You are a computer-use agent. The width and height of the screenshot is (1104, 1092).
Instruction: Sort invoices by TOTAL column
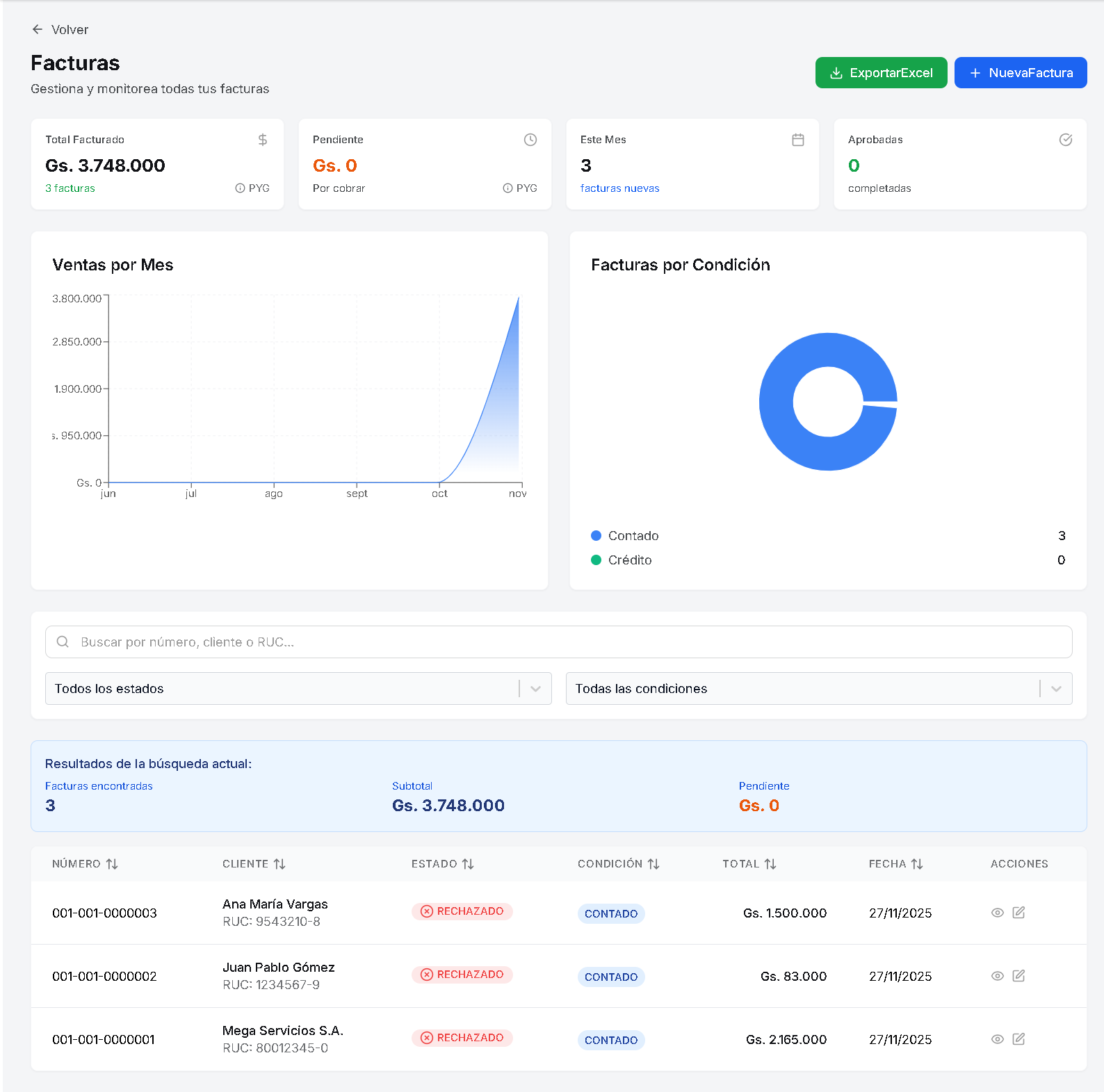pyautogui.click(x=770, y=864)
